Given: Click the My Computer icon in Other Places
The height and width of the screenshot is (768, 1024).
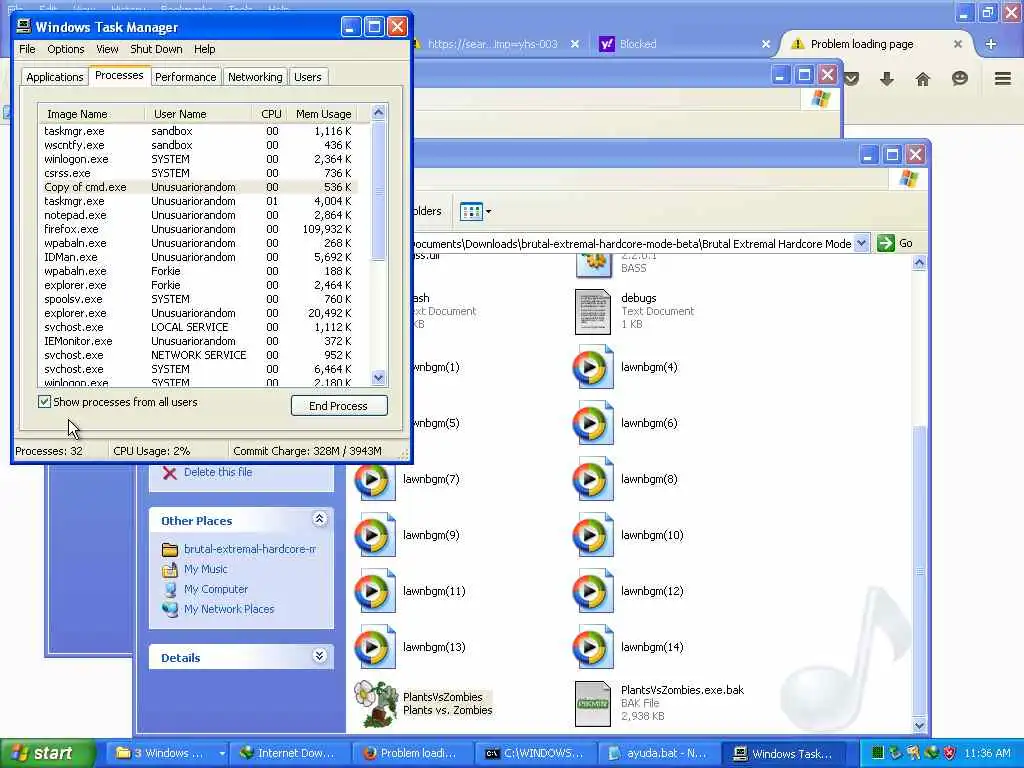Looking at the screenshot, I should coord(170,589).
